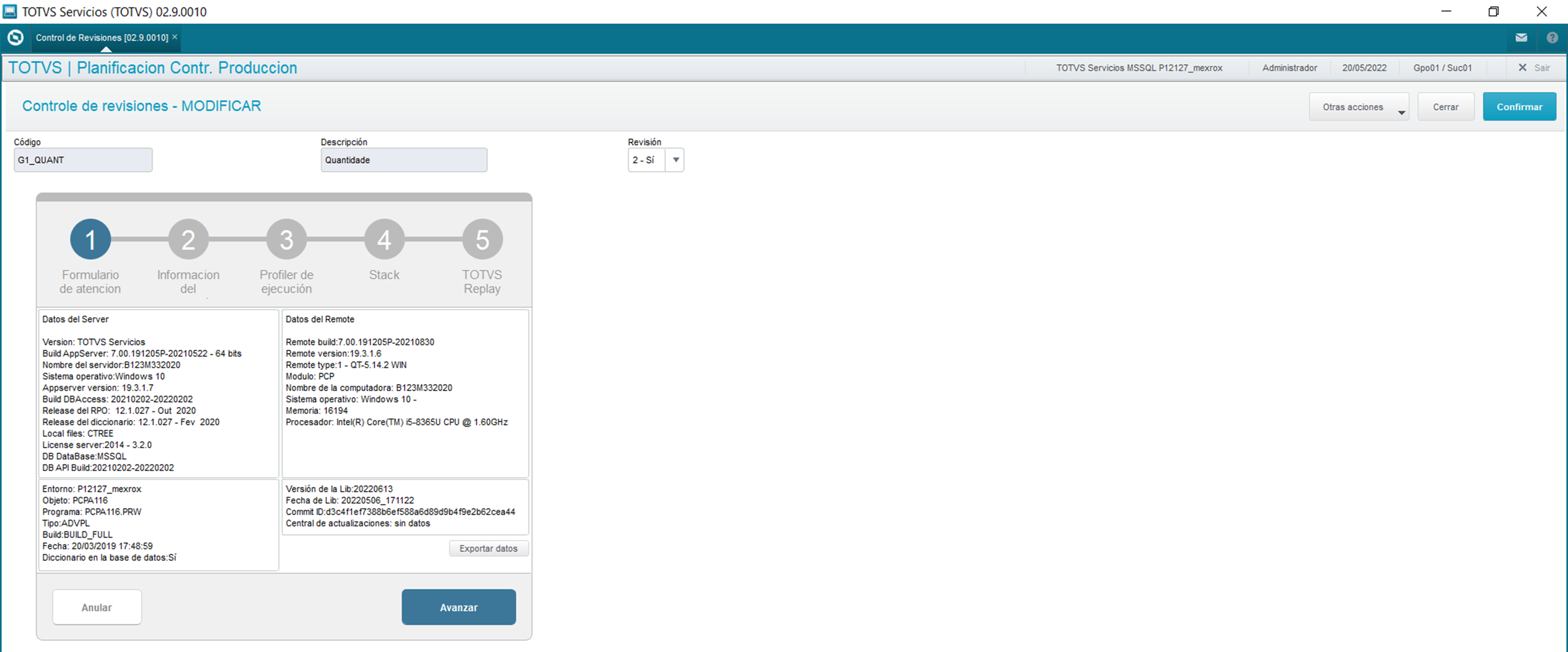Click the Objeto: PCPA116 line
The image size is (1568, 652).
click(75, 500)
